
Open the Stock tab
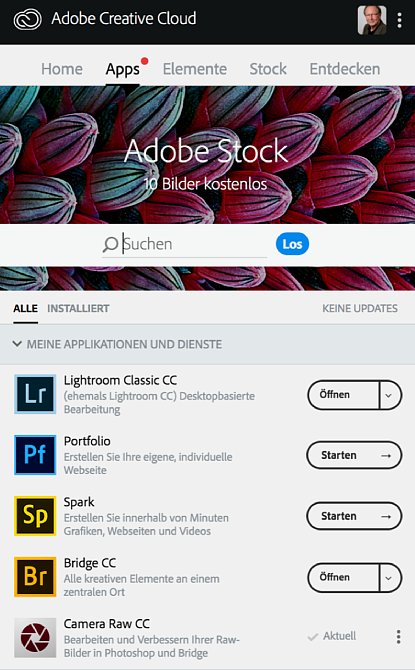(268, 69)
